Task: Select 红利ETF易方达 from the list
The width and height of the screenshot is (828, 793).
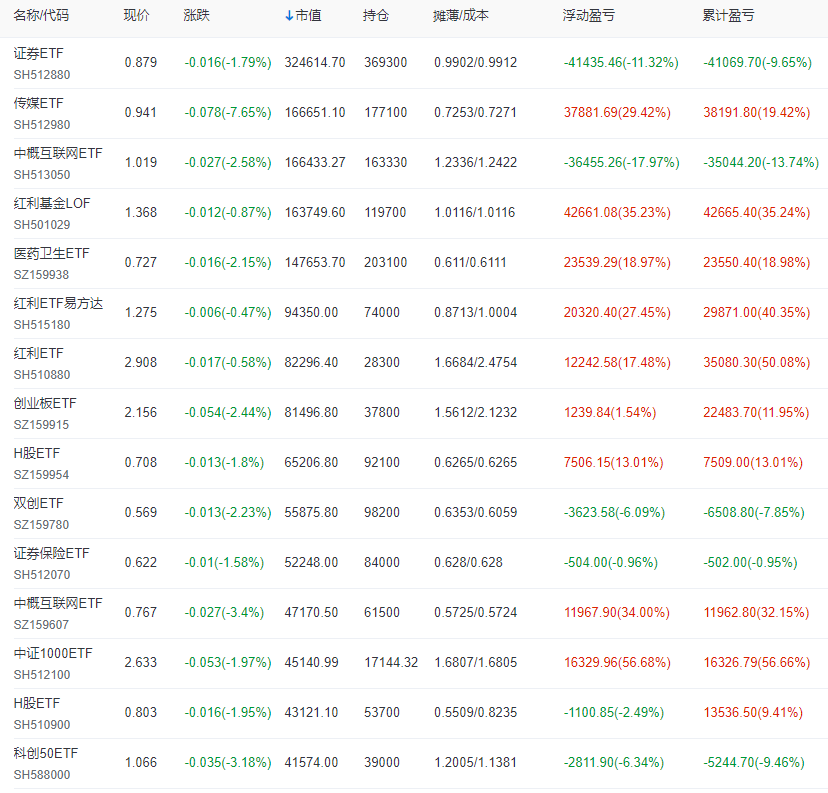Action: [56, 303]
